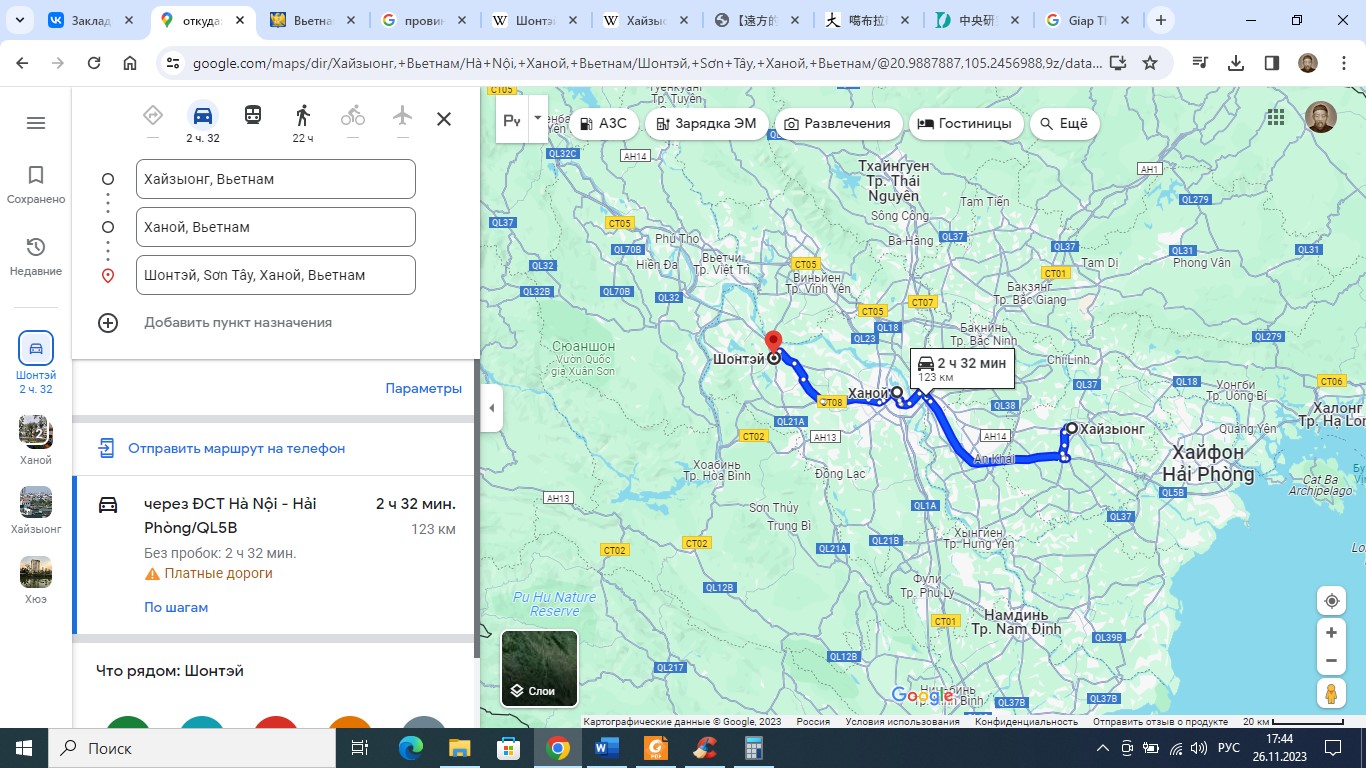Show my current location on map

(1331, 601)
